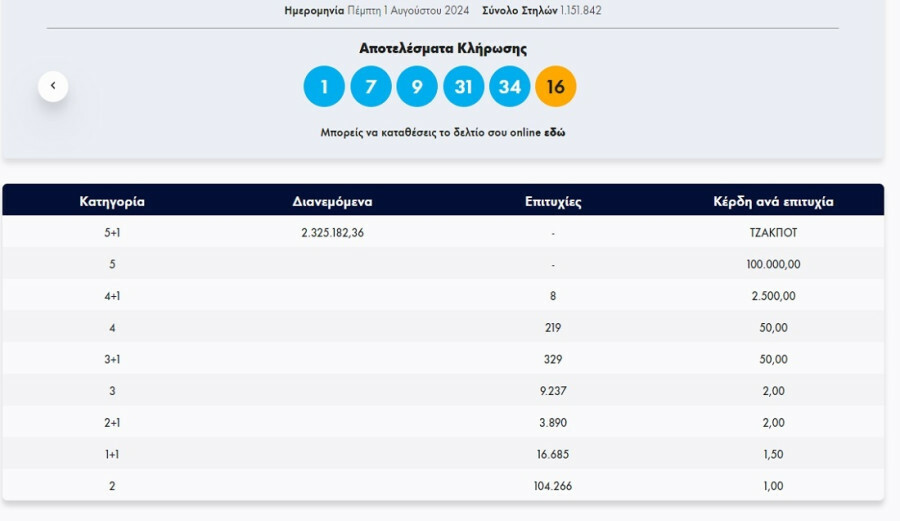Click the 100.000,00 prize value
900x521 pixels.
773,264
